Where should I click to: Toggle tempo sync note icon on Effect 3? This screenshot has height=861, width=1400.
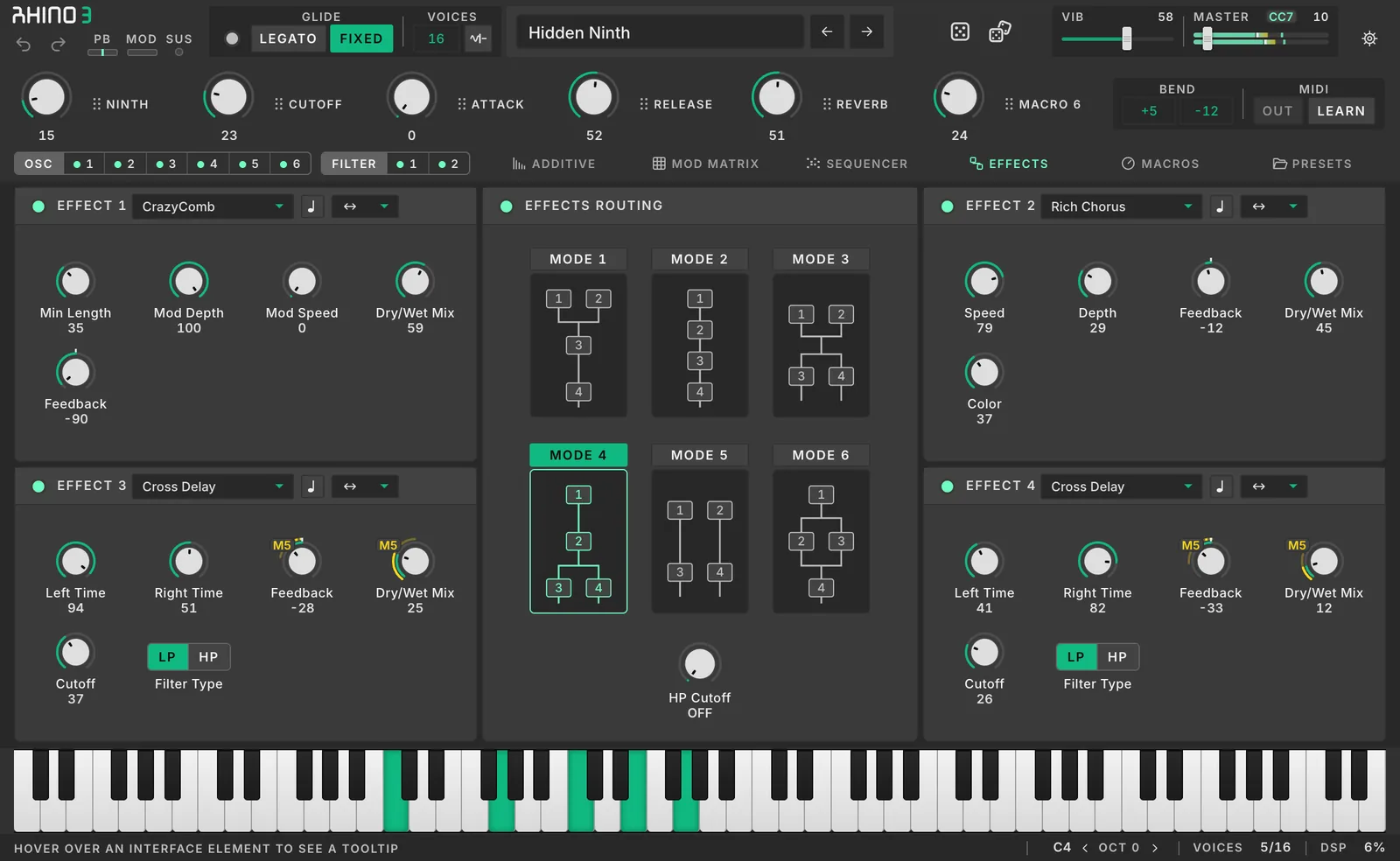pyautogui.click(x=311, y=486)
